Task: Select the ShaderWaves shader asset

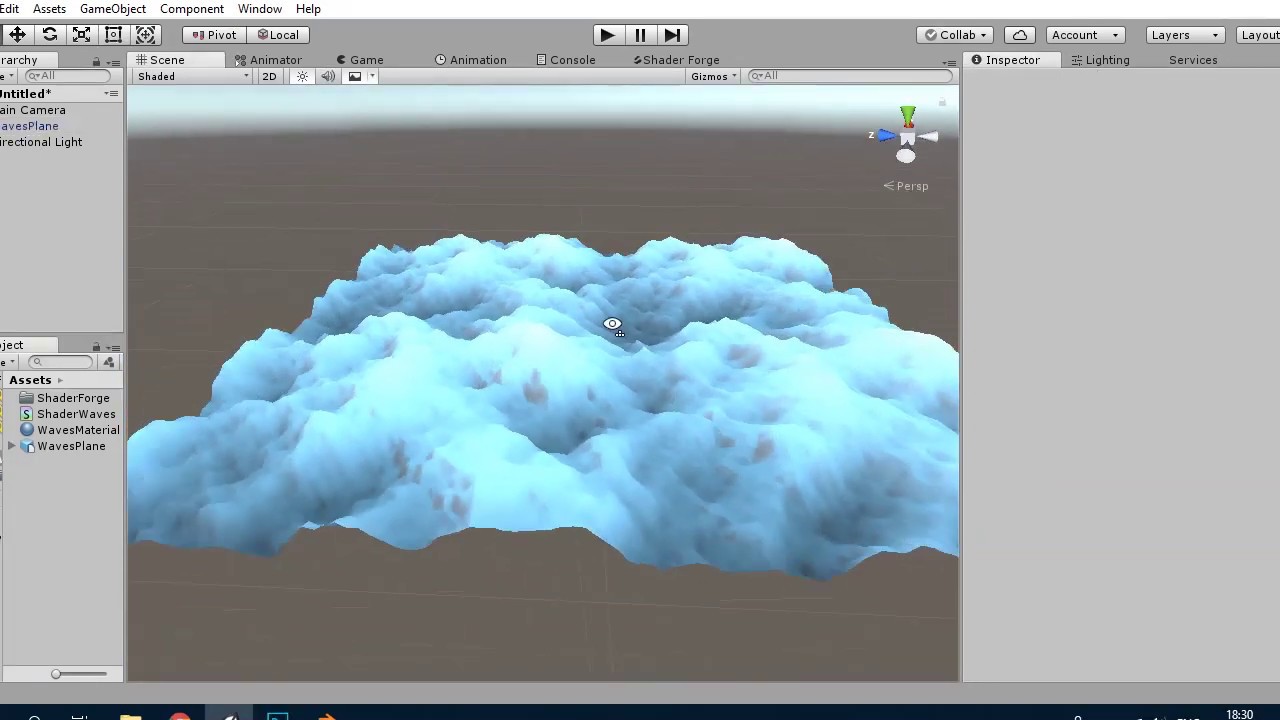Action: pos(67,414)
